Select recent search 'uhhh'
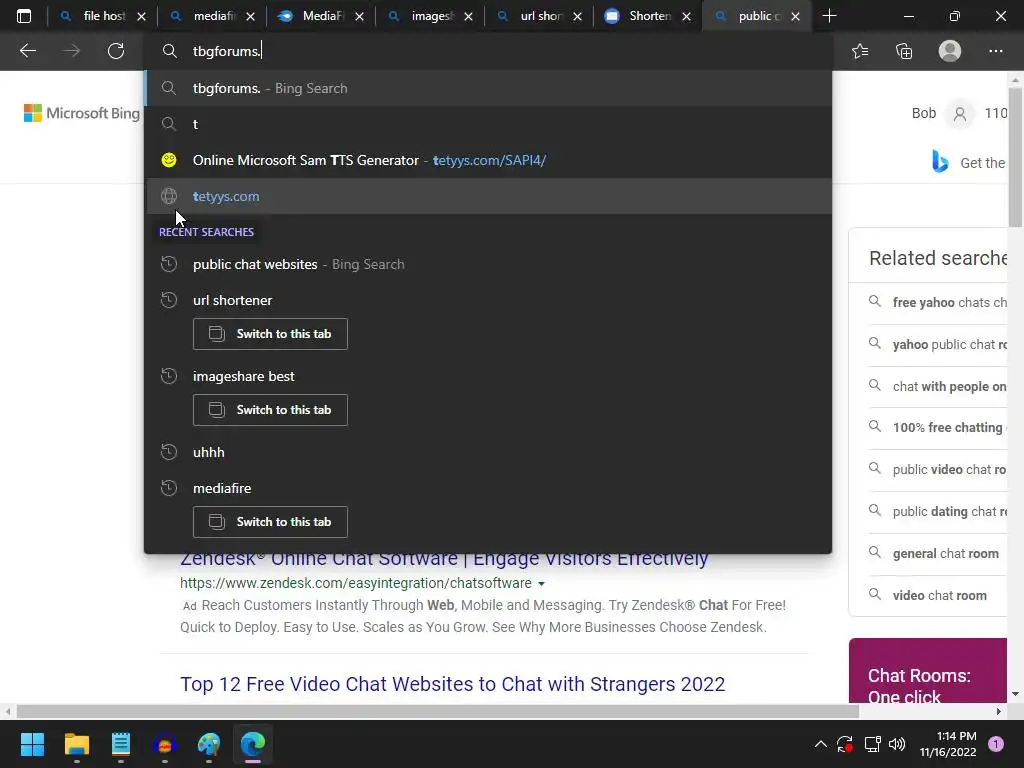The height and width of the screenshot is (768, 1024). 488,452
